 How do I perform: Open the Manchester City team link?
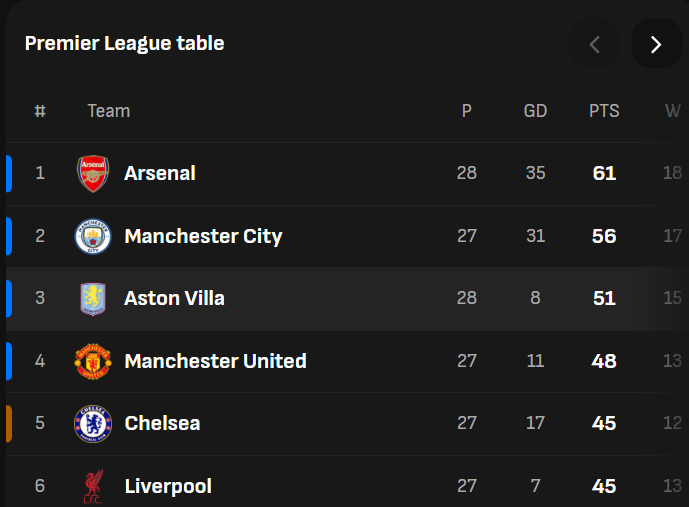click(203, 237)
